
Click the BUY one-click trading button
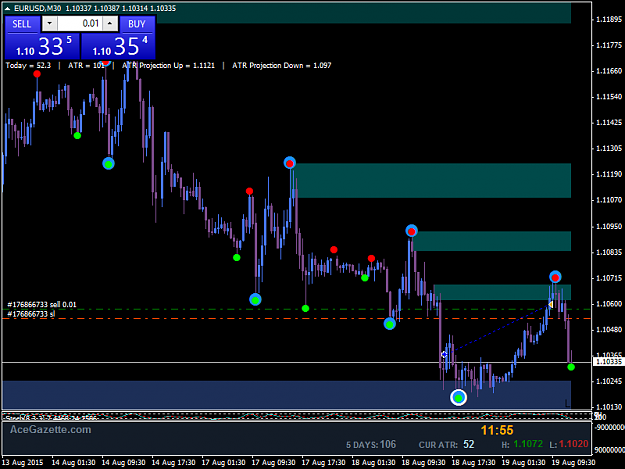point(137,24)
